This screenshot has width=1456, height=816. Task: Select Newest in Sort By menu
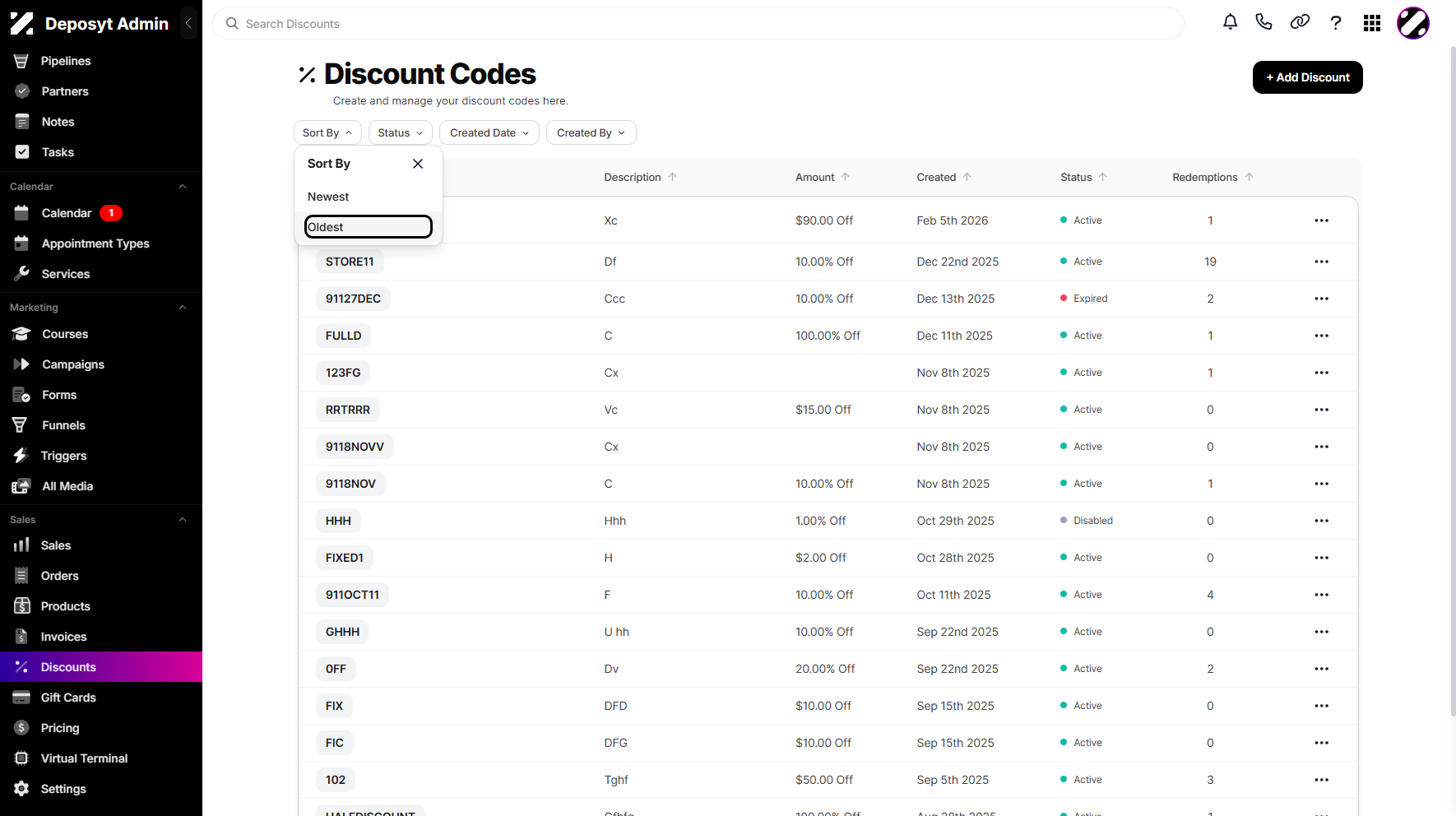tap(369, 197)
